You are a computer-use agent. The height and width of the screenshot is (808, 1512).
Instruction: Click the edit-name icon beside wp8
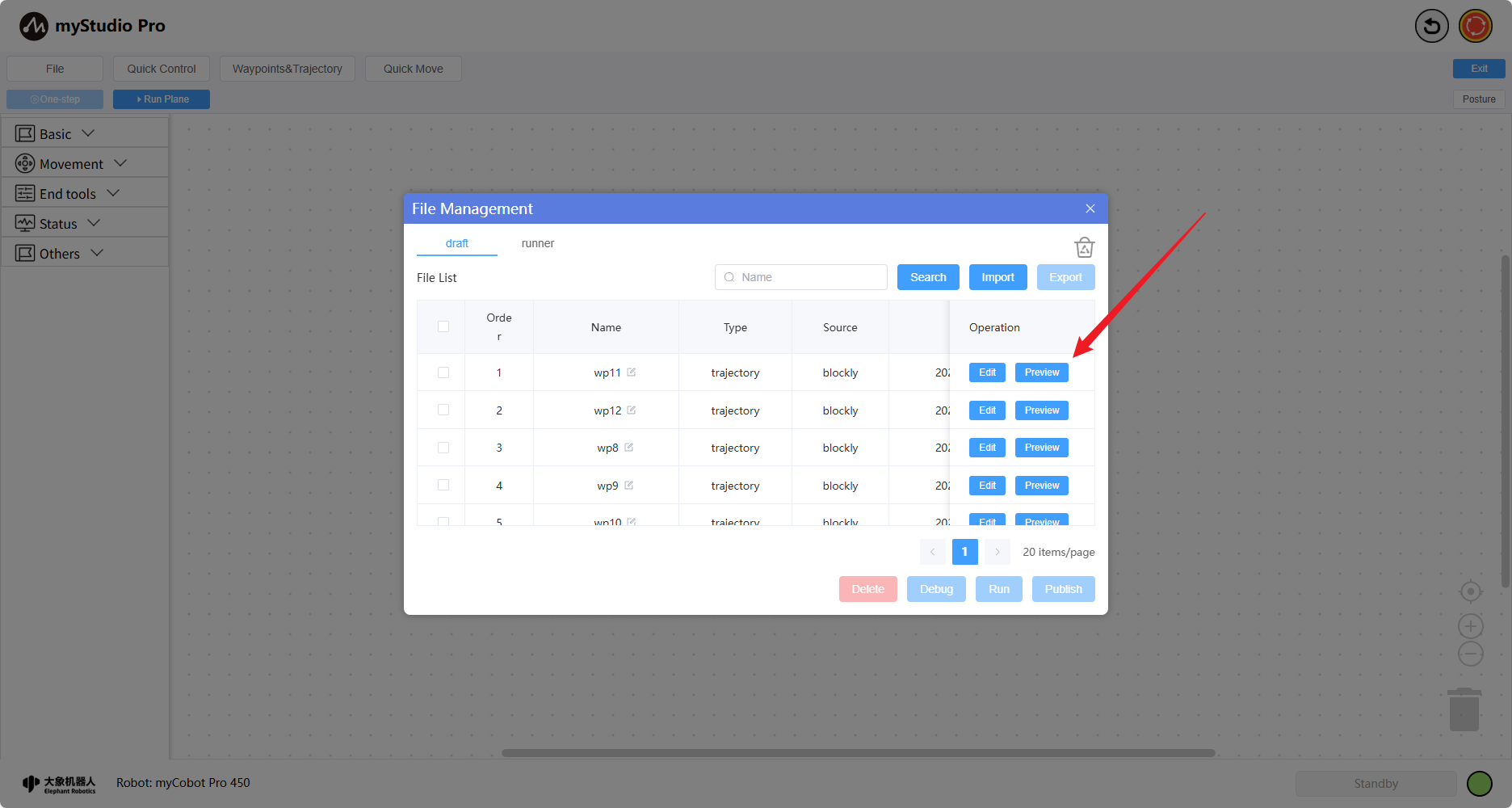(629, 448)
